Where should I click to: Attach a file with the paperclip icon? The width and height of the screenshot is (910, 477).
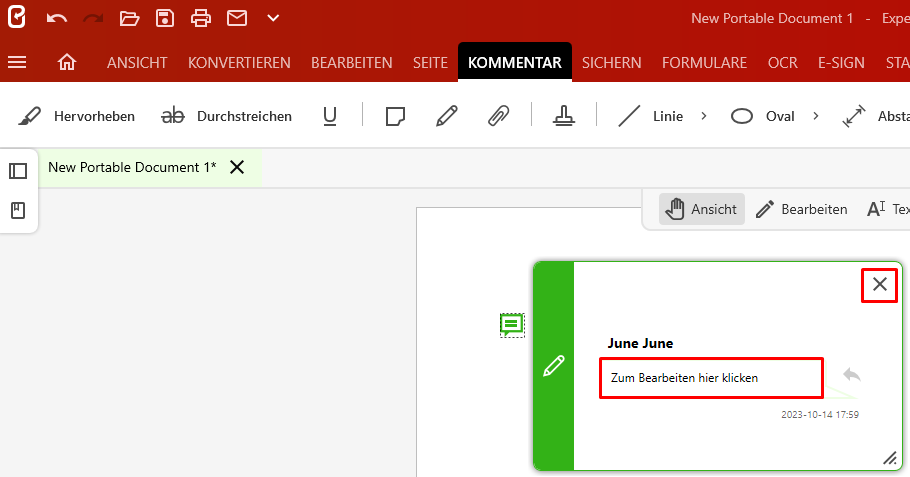click(499, 116)
